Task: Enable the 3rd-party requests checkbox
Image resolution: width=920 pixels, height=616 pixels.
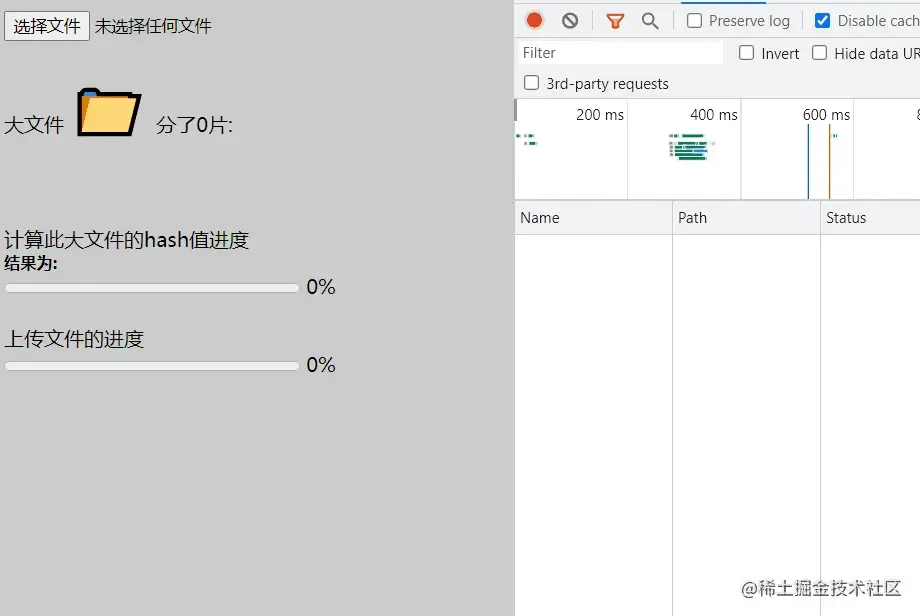Action: tap(531, 83)
